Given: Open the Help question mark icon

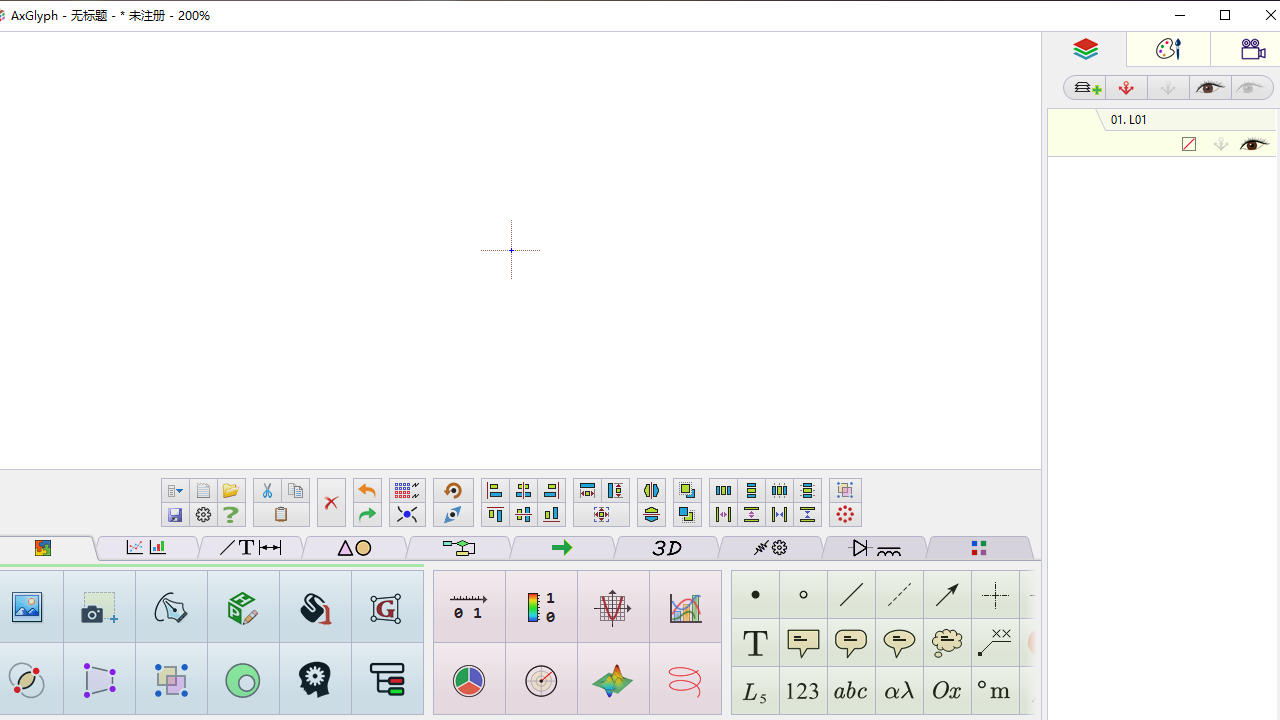Looking at the screenshot, I should pos(231,514).
